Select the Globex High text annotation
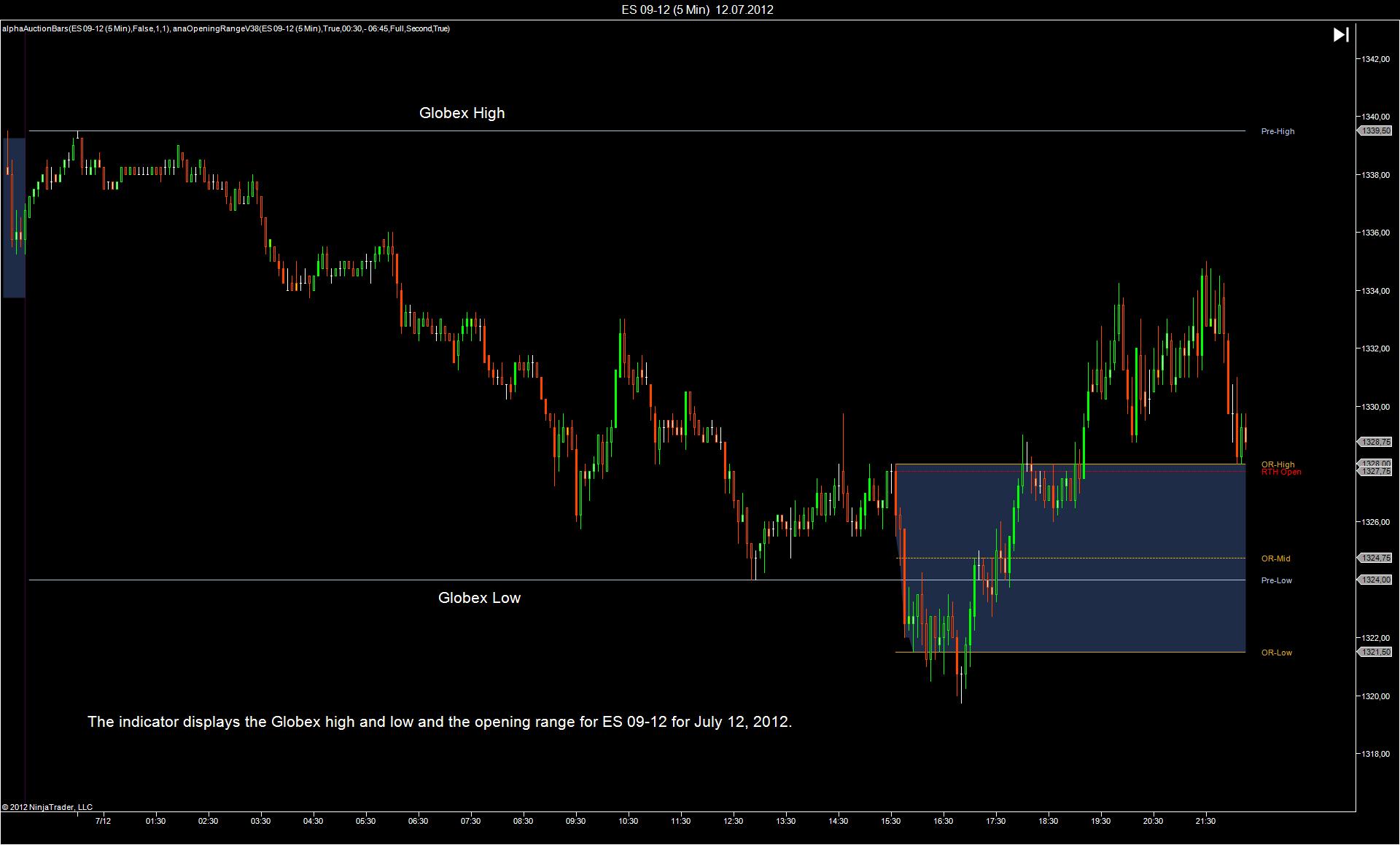The height and width of the screenshot is (845, 1400). click(462, 113)
